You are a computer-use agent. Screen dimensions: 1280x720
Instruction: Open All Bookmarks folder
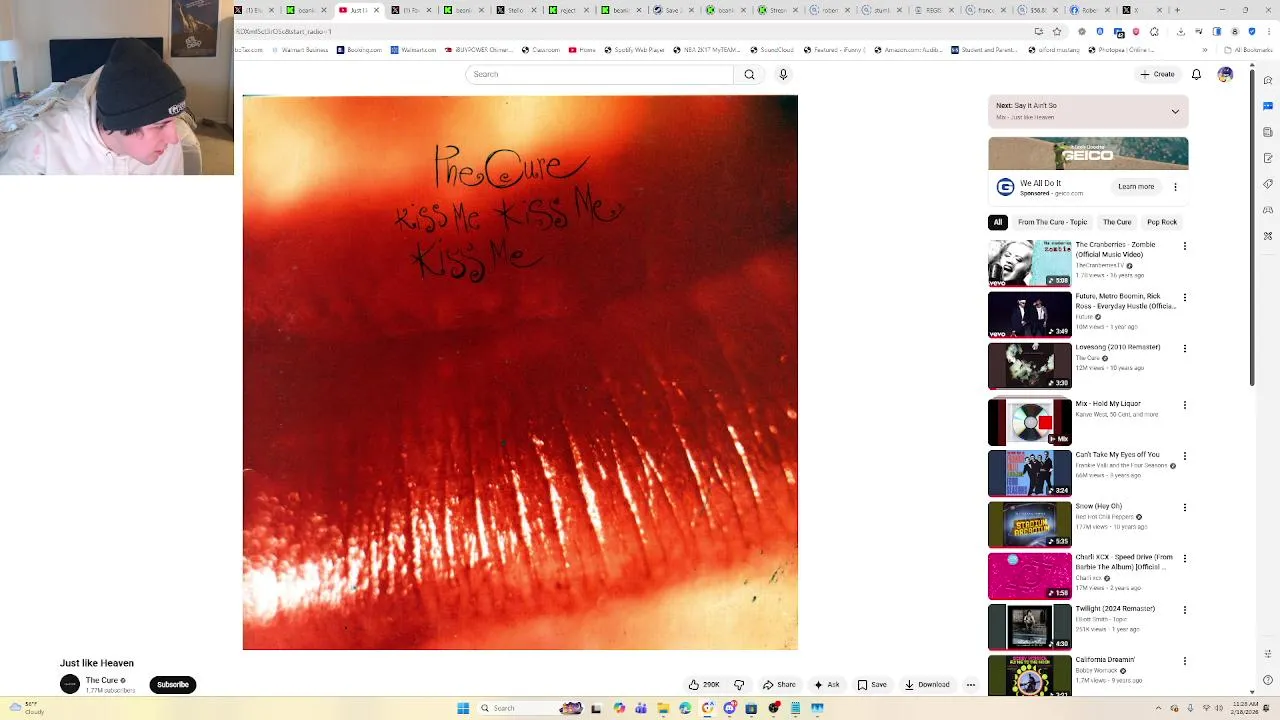tap(1249, 50)
